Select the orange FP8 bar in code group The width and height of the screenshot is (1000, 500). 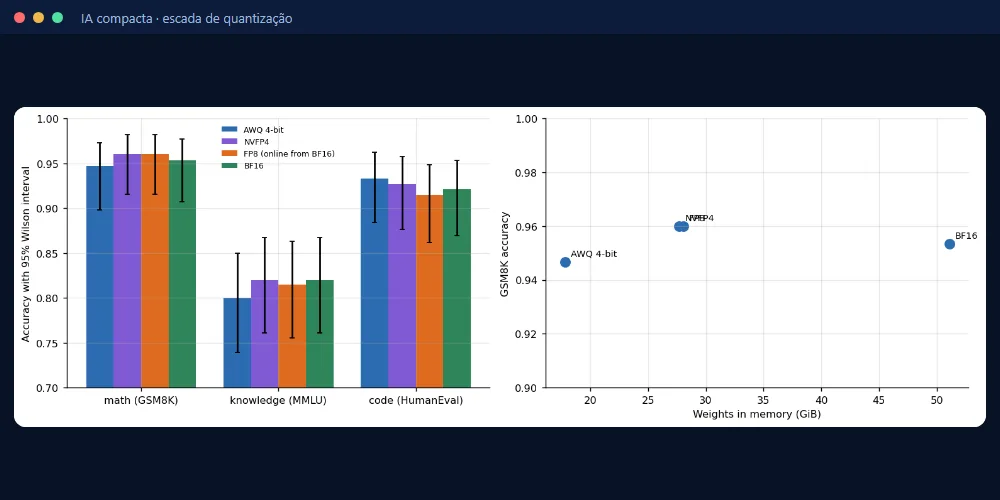[429, 291]
